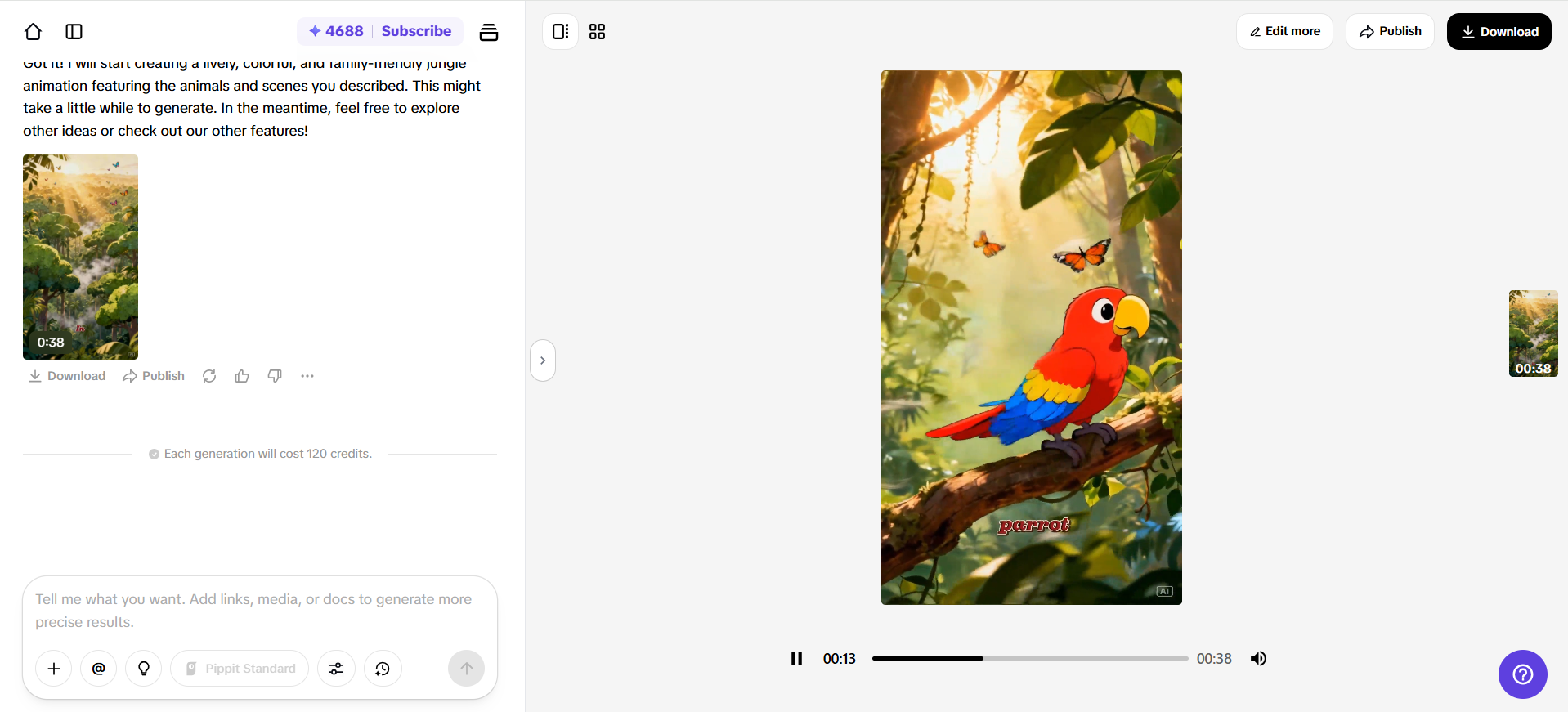
Task: Insert a mention with @ button
Action: [99, 669]
